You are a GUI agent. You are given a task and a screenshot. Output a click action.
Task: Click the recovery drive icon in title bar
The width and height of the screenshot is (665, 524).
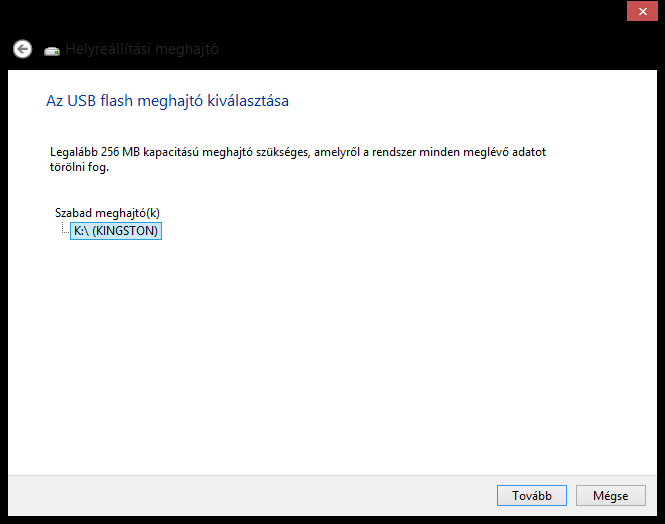point(52,51)
